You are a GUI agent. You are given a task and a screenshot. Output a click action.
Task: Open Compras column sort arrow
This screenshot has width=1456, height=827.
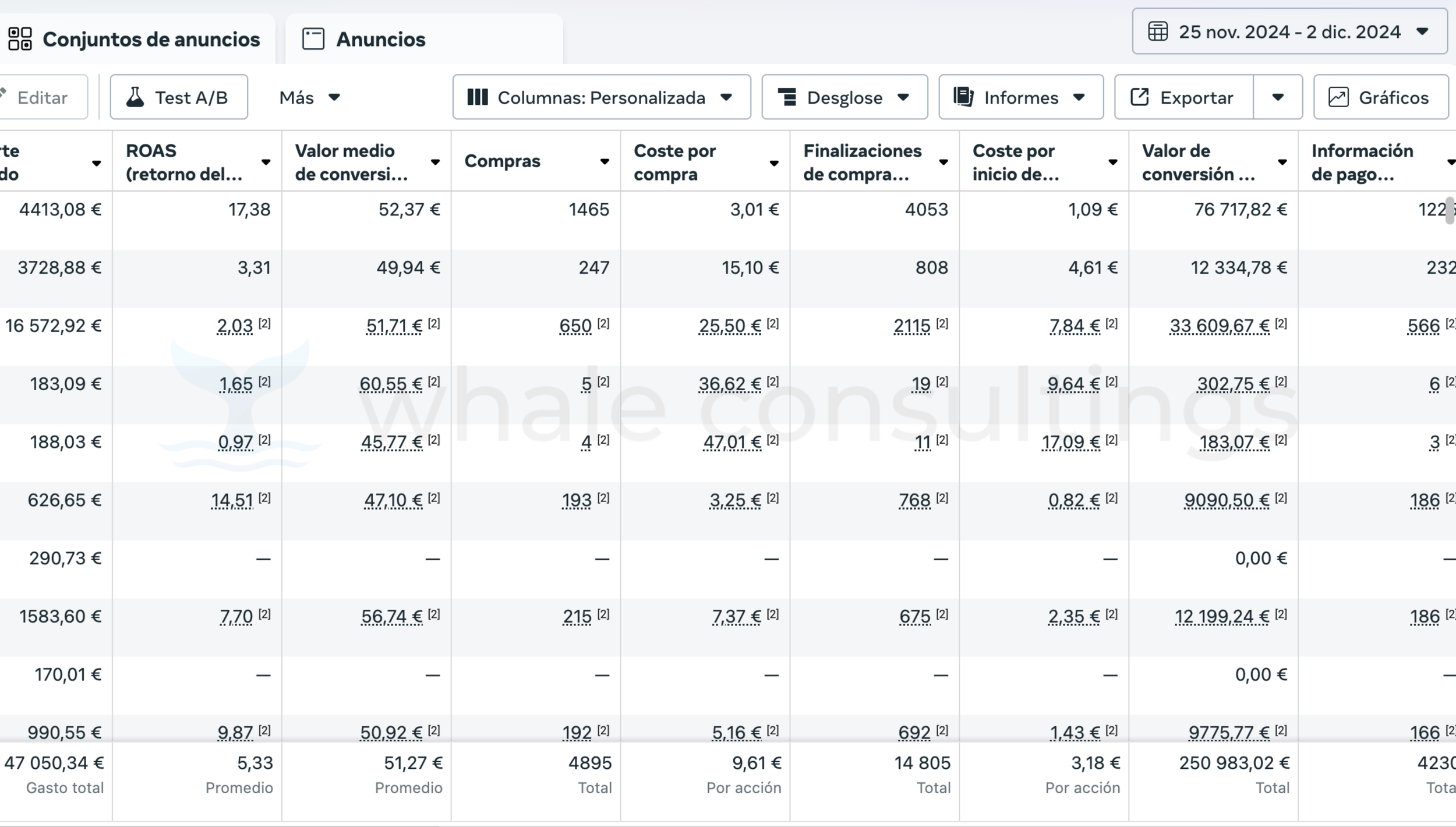pos(605,162)
